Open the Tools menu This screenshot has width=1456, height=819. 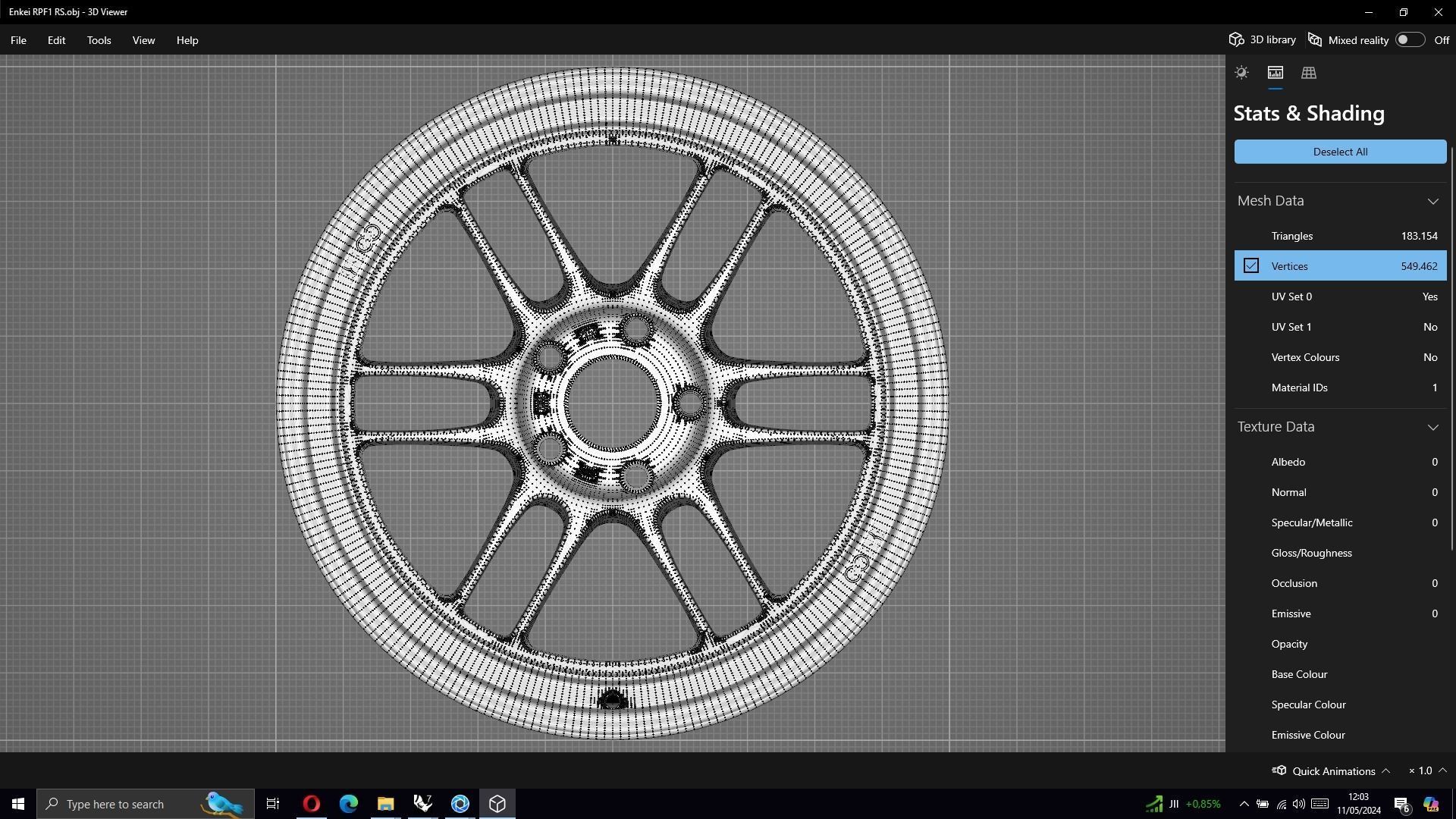[99, 40]
